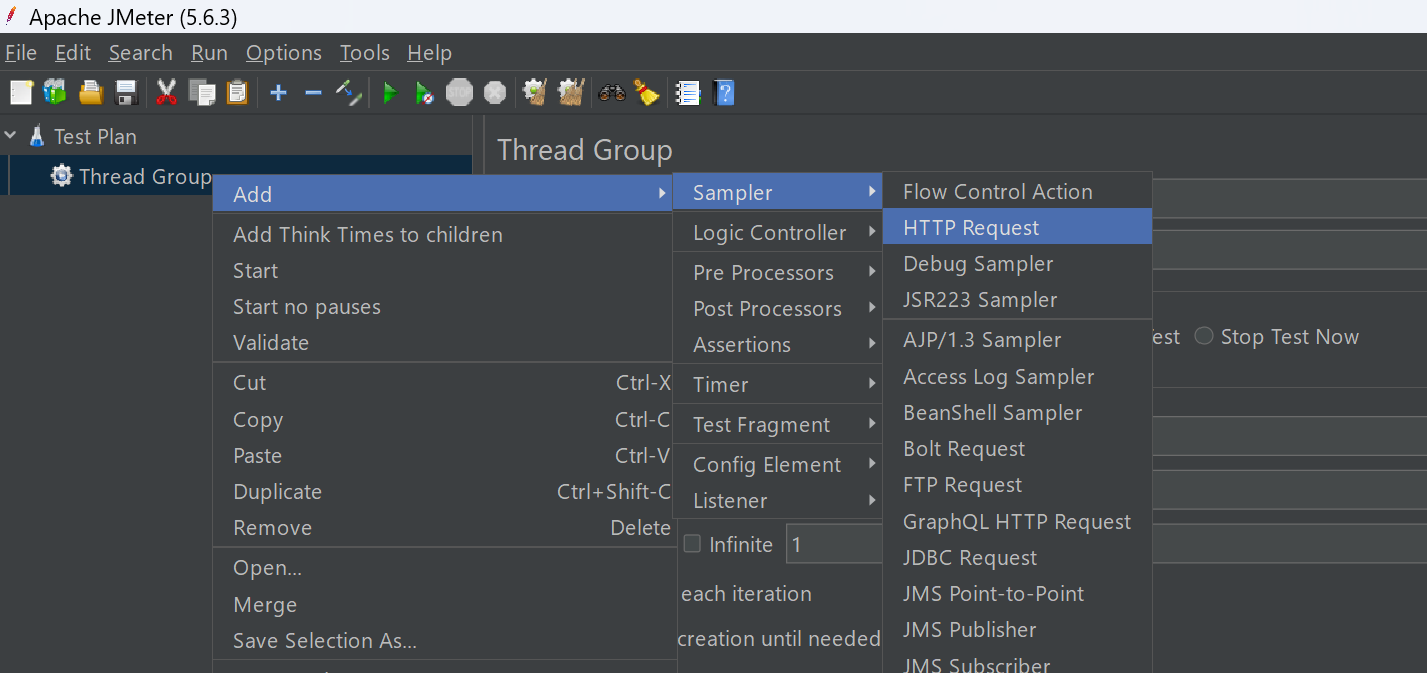Click the Cut scissors icon
The width and height of the screenshot is (1427, 673).
166,93
